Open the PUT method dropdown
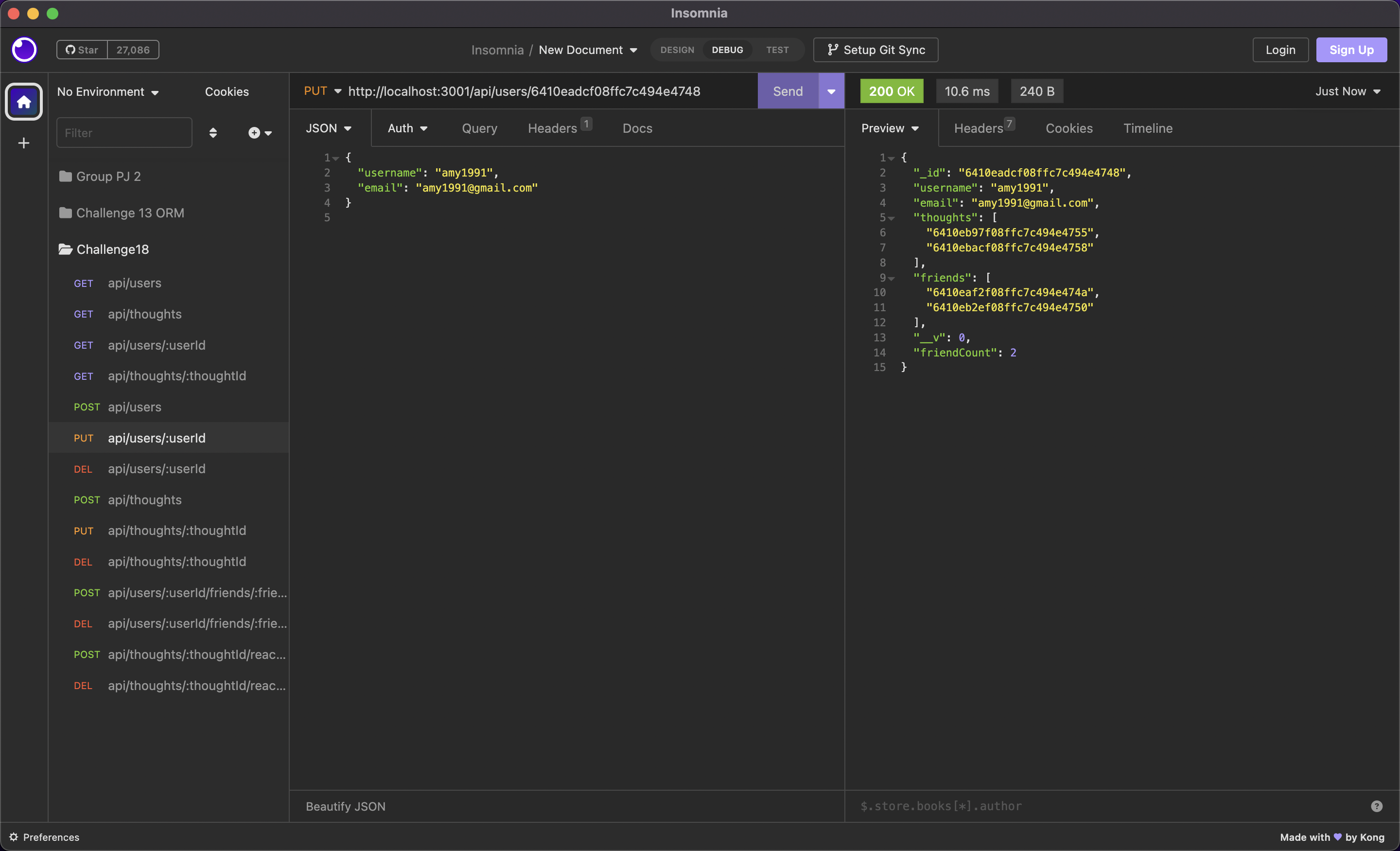 [x=322, y=91]
